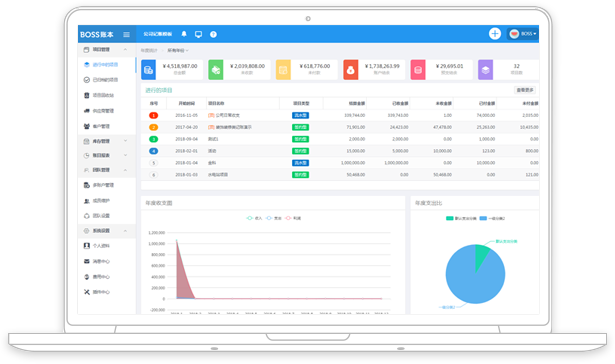Toggle the green legend entry of pie chart
Screen dimensions: 615x364
pyautogui.click(x=461, y=218)
